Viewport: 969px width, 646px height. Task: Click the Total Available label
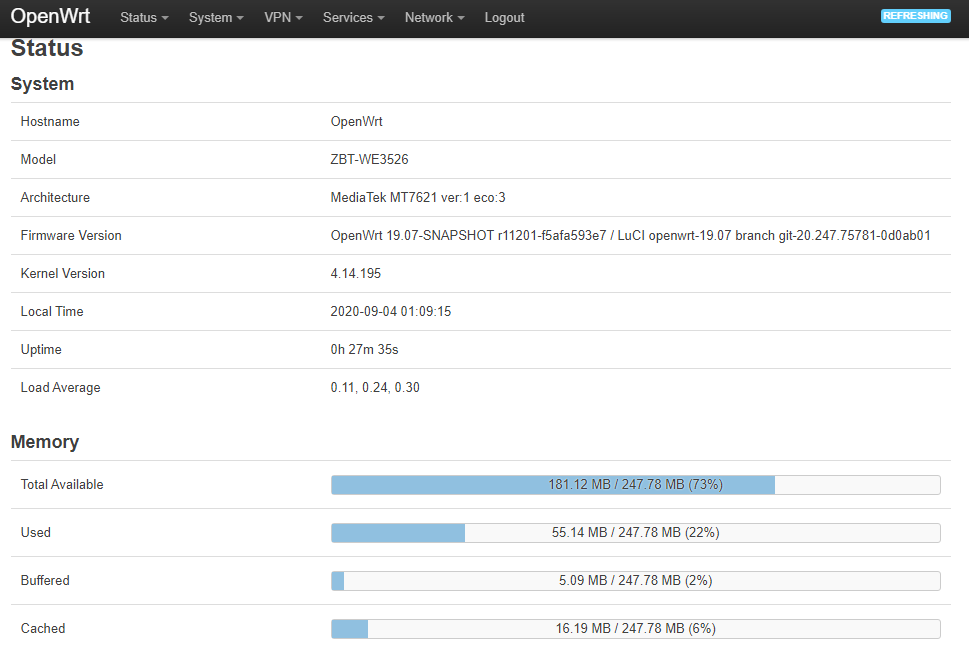coord(62,485)
